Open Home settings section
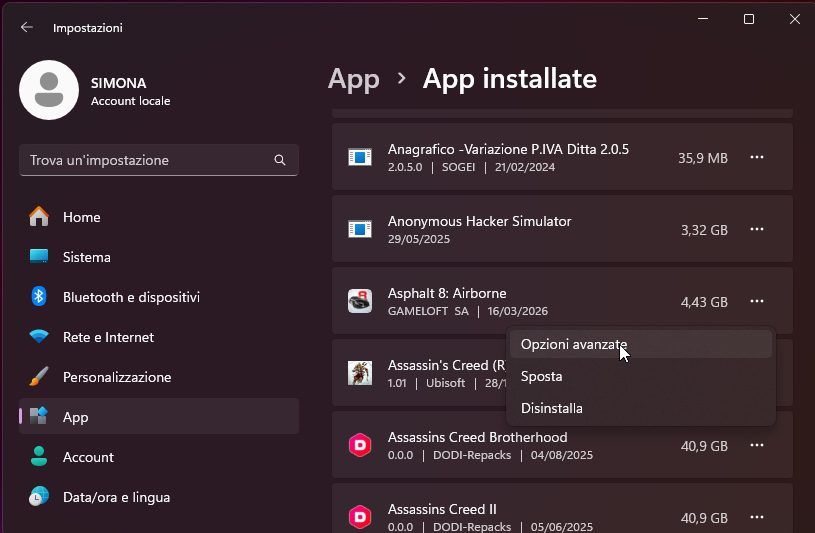Viewport: 815px width, 533px height. click(159, 217)
